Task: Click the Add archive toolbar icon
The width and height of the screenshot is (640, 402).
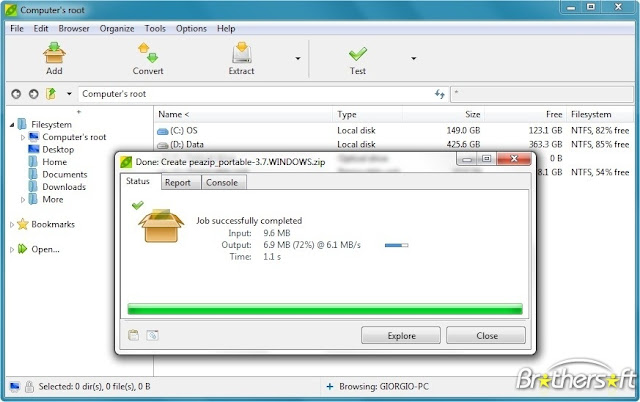Action: tap(54, 53)
